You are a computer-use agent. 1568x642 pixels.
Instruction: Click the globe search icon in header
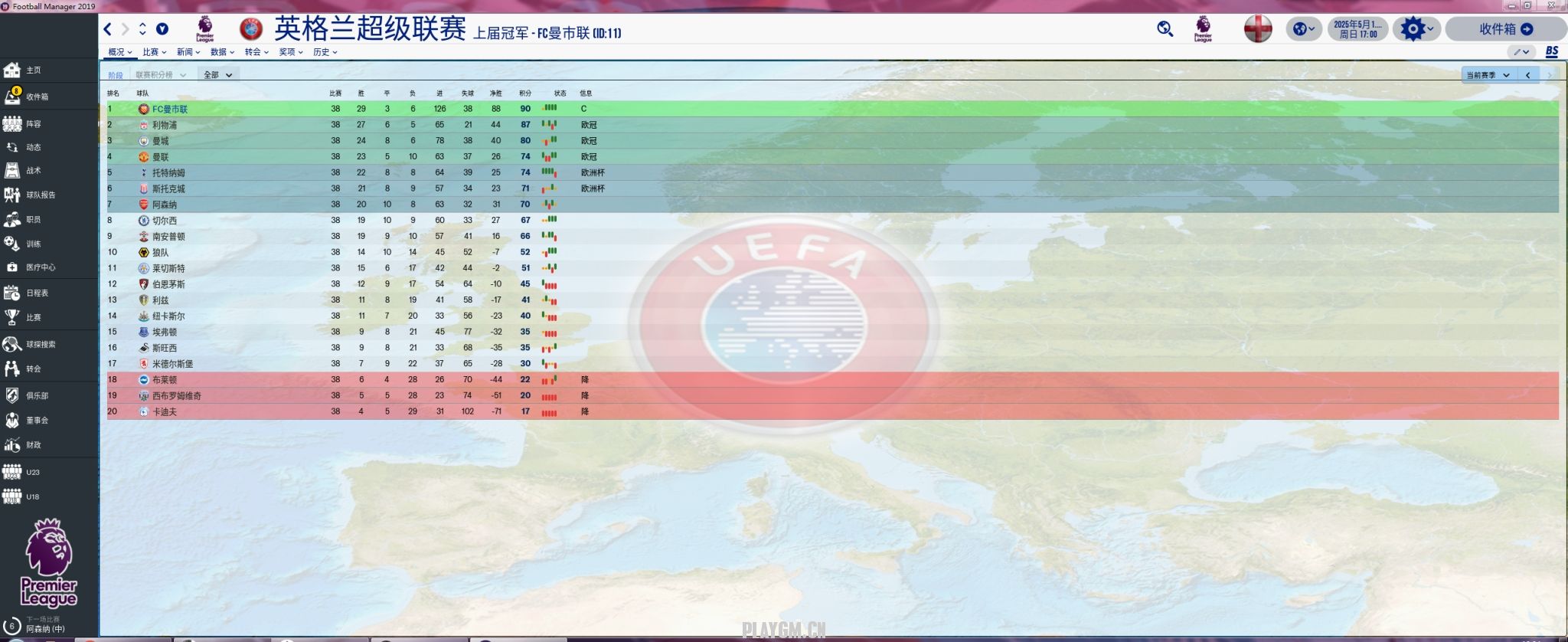click(x=1165, y=29)
